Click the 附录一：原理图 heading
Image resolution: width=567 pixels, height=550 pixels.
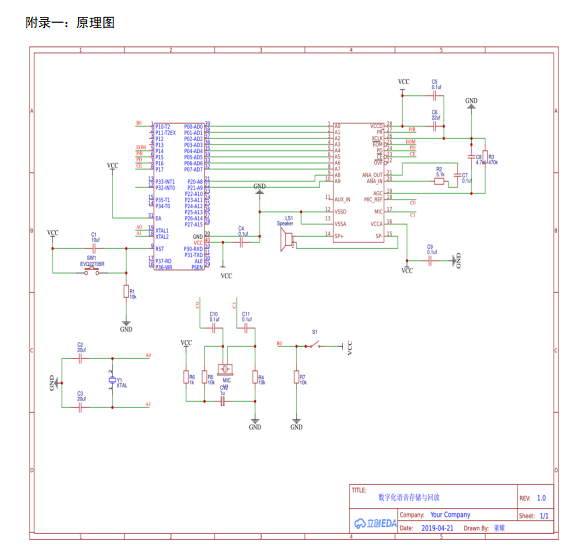(x=70, y=23)
